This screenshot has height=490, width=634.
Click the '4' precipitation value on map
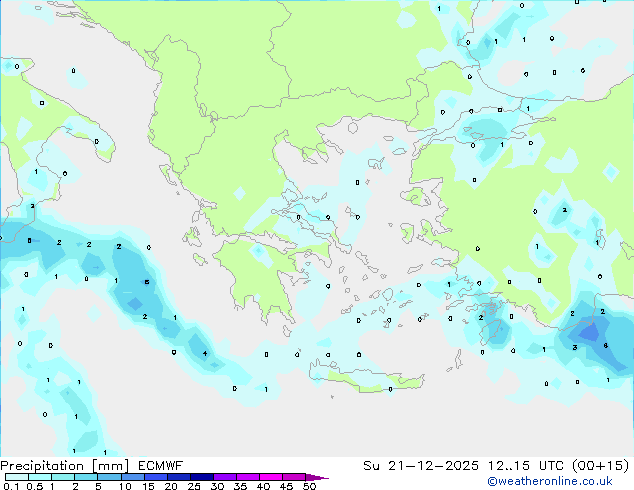[205, 353]
